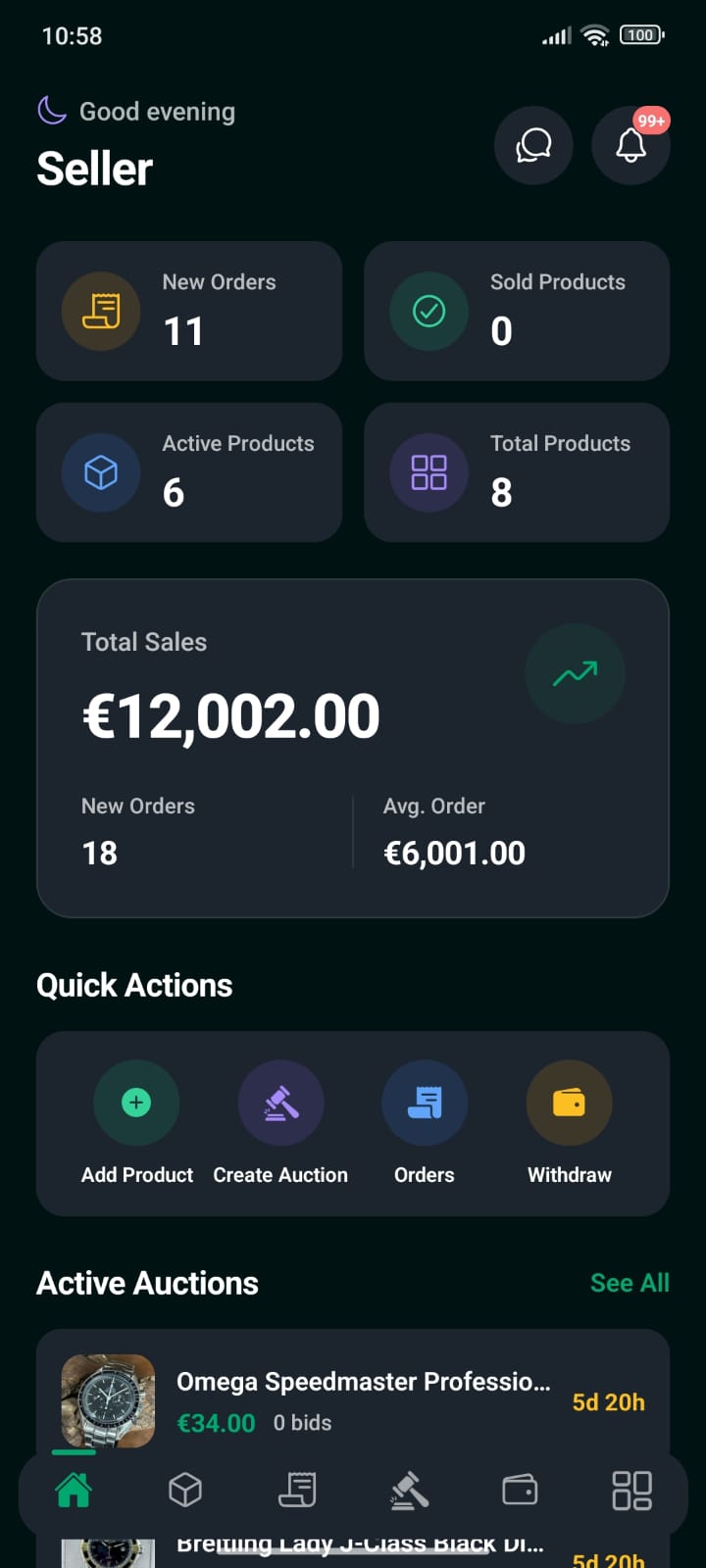This screenshot has height=1568, width=706.
Task: Go to Home tab in bottom navigation
Action: point(74,1491)
